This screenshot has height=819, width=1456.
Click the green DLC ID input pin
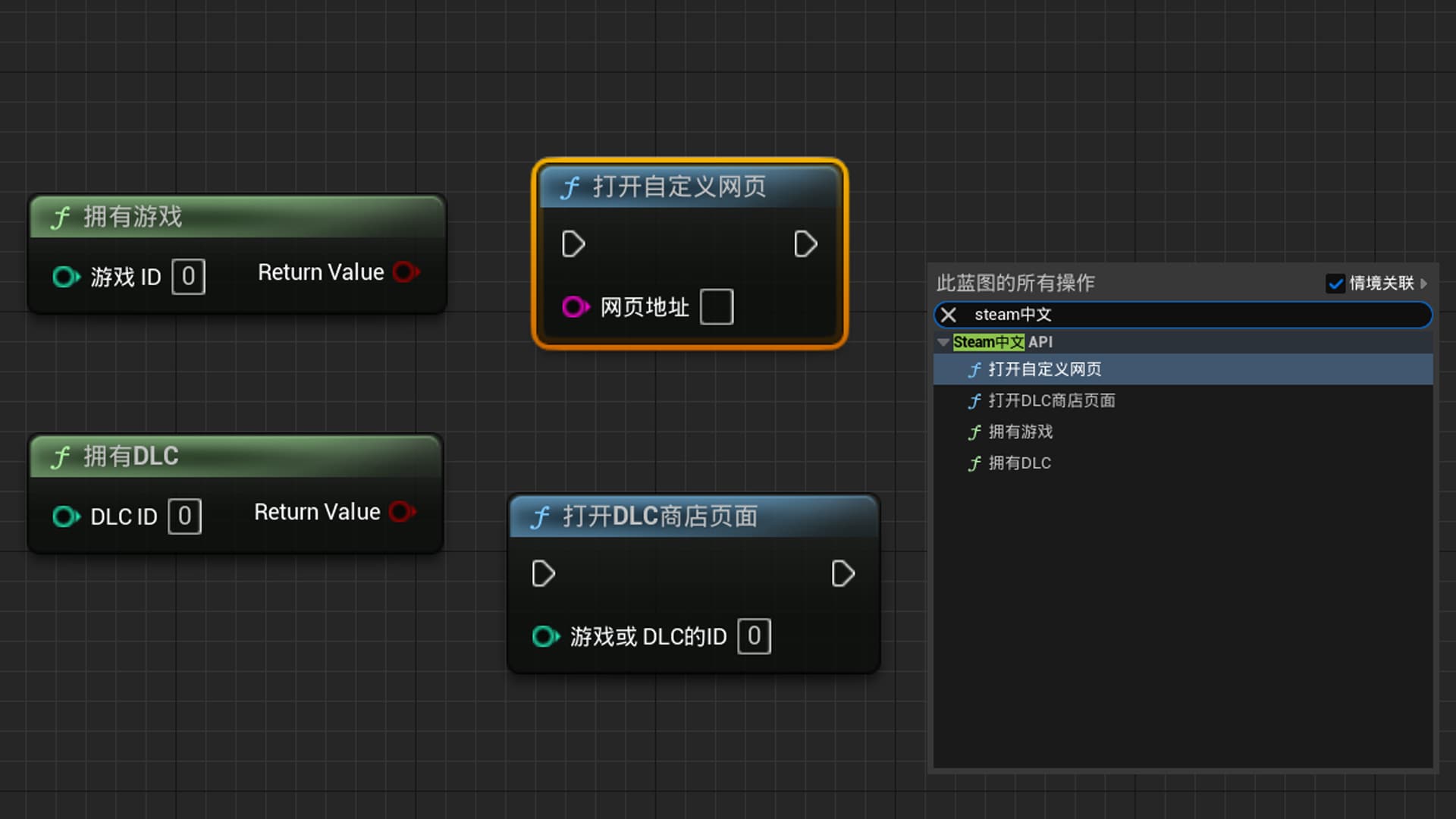tap(66, 516)
